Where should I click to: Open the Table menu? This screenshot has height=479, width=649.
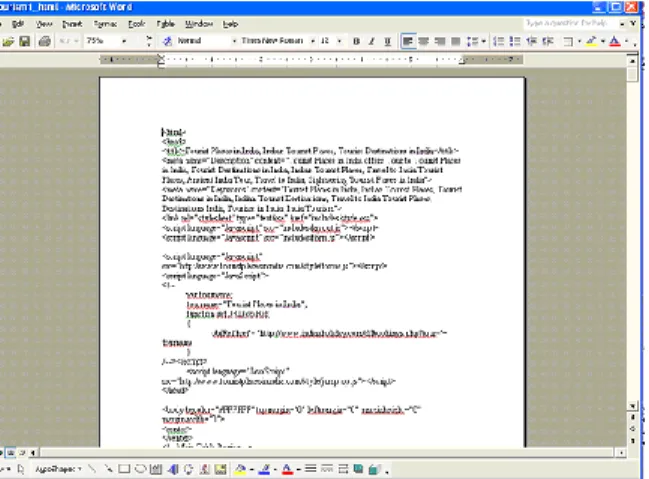(166, 24)
